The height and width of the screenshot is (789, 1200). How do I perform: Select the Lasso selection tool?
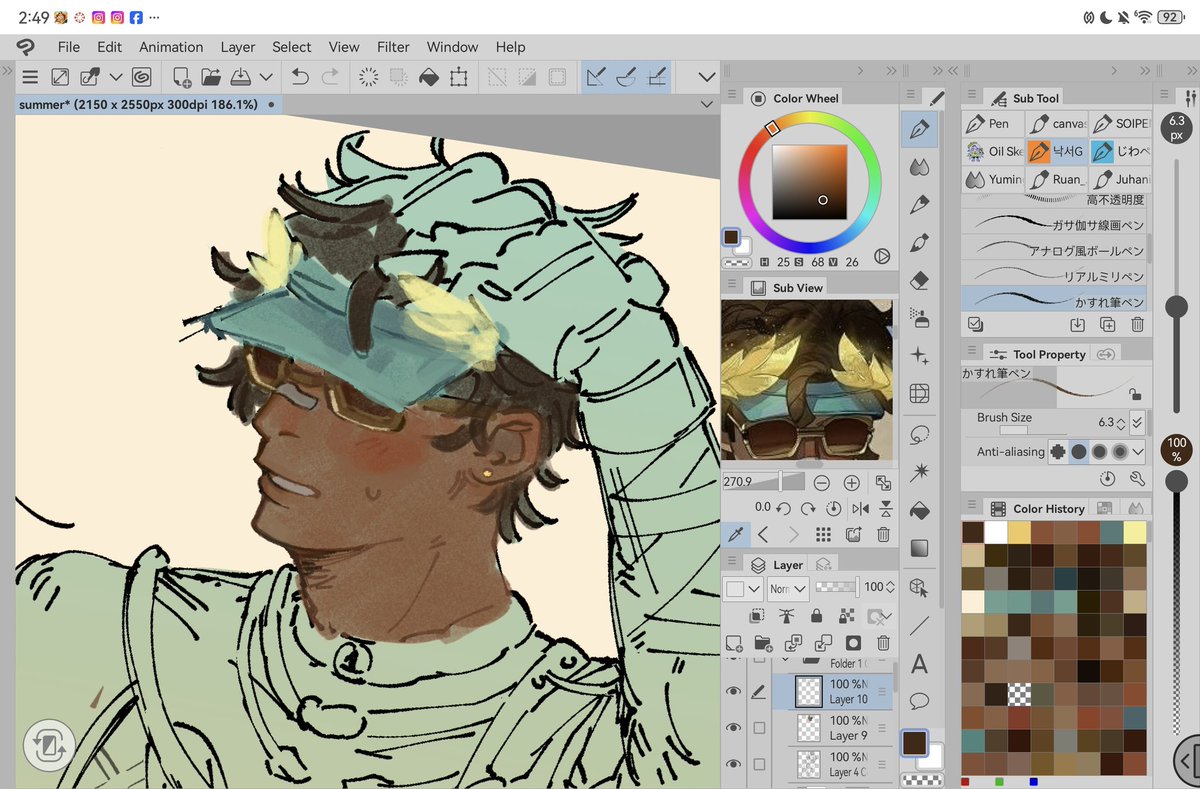919,434
